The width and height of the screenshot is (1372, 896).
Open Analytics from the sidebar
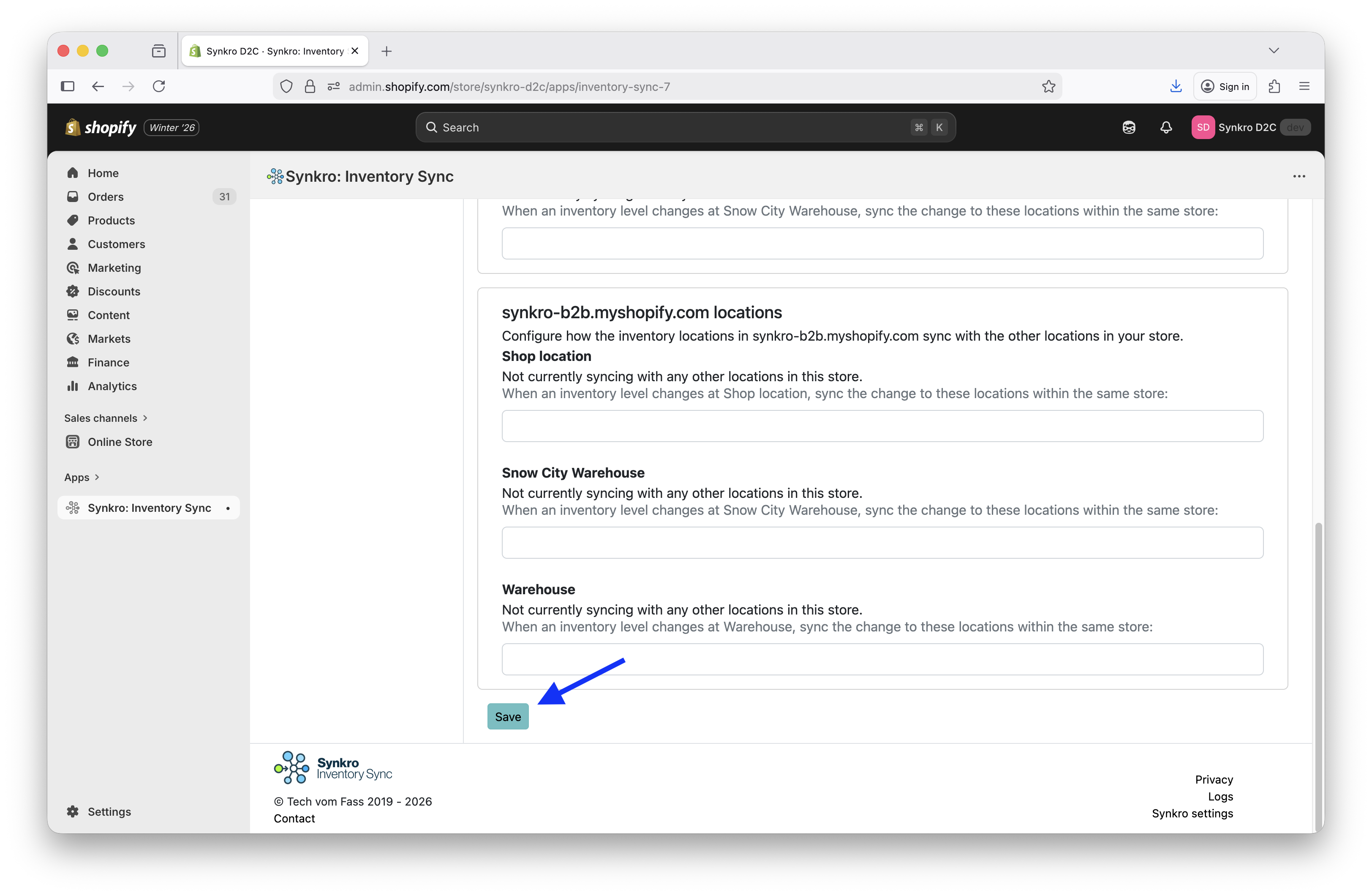click(112, 386)
